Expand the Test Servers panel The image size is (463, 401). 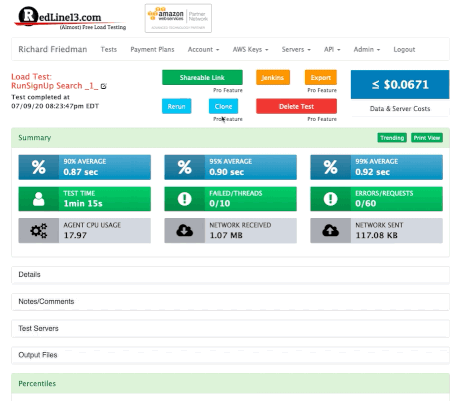pos(230,328)
